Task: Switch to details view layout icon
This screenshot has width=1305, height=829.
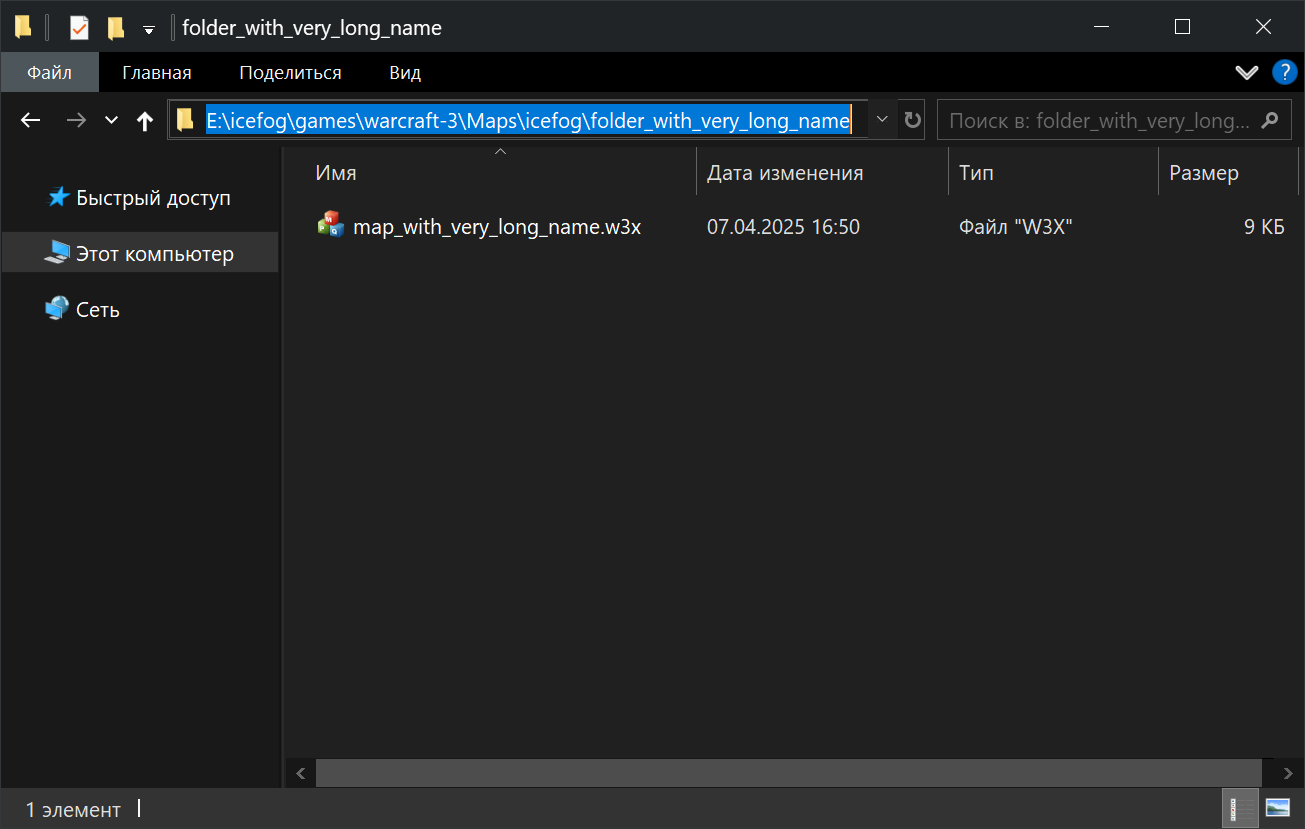Action: click(x=1242, y=808)
